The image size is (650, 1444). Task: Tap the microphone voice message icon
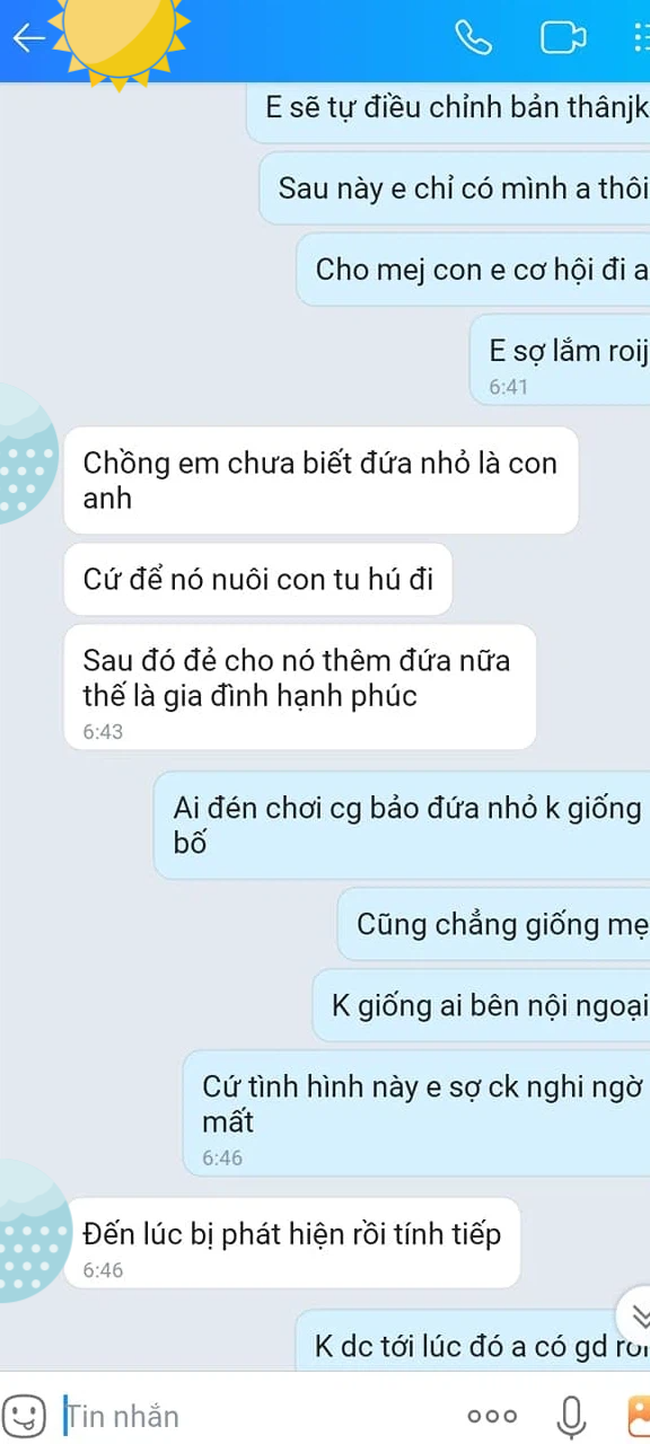[x=571, y=1415]
